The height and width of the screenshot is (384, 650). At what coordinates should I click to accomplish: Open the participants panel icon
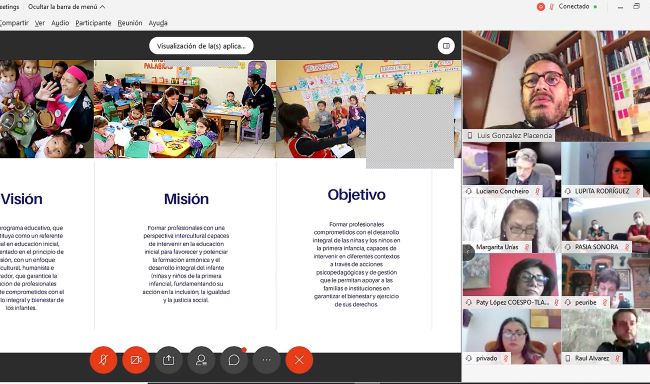(x=201, y=360)
